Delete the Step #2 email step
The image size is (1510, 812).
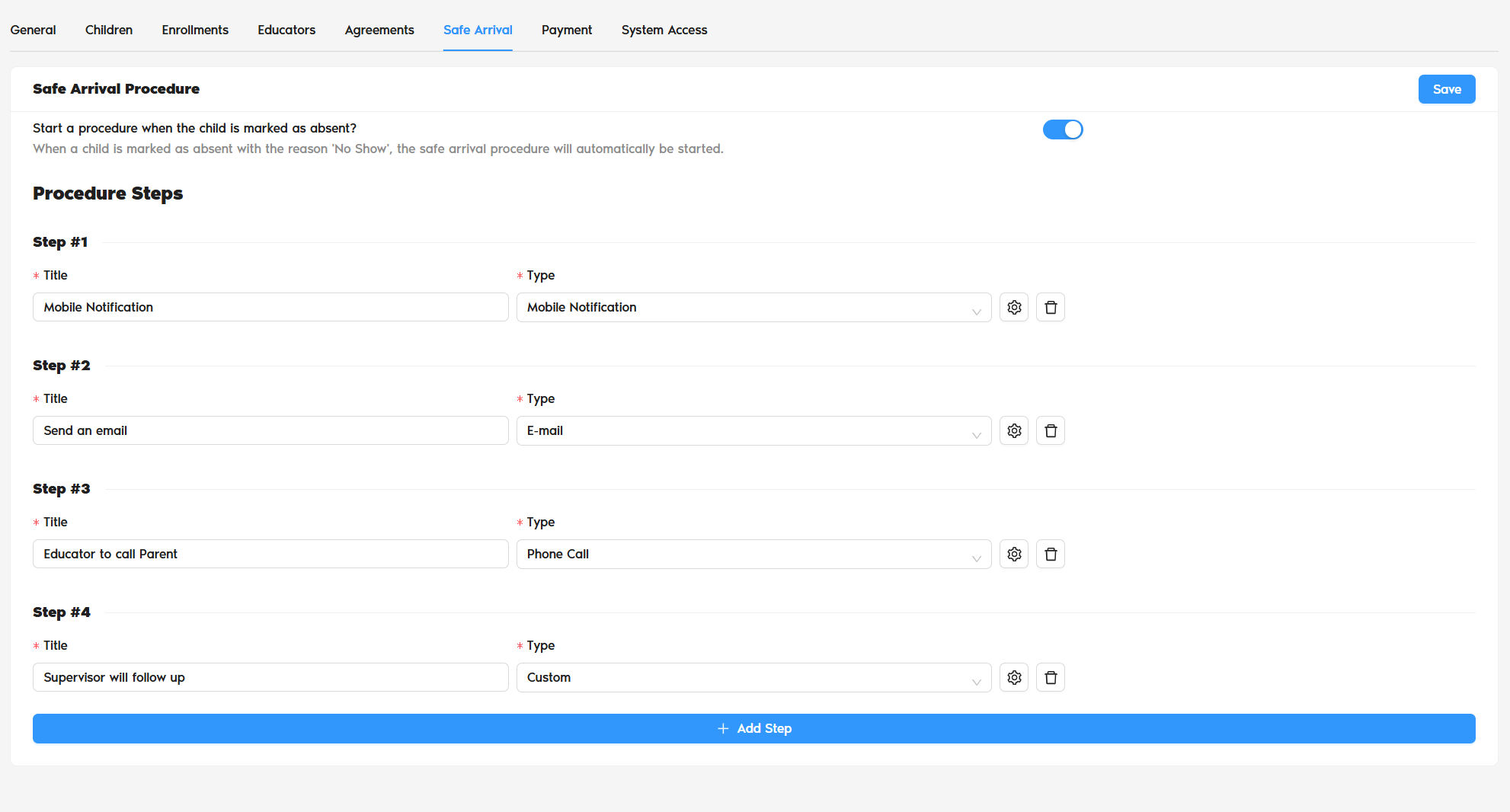click(x=1051, y=430)
